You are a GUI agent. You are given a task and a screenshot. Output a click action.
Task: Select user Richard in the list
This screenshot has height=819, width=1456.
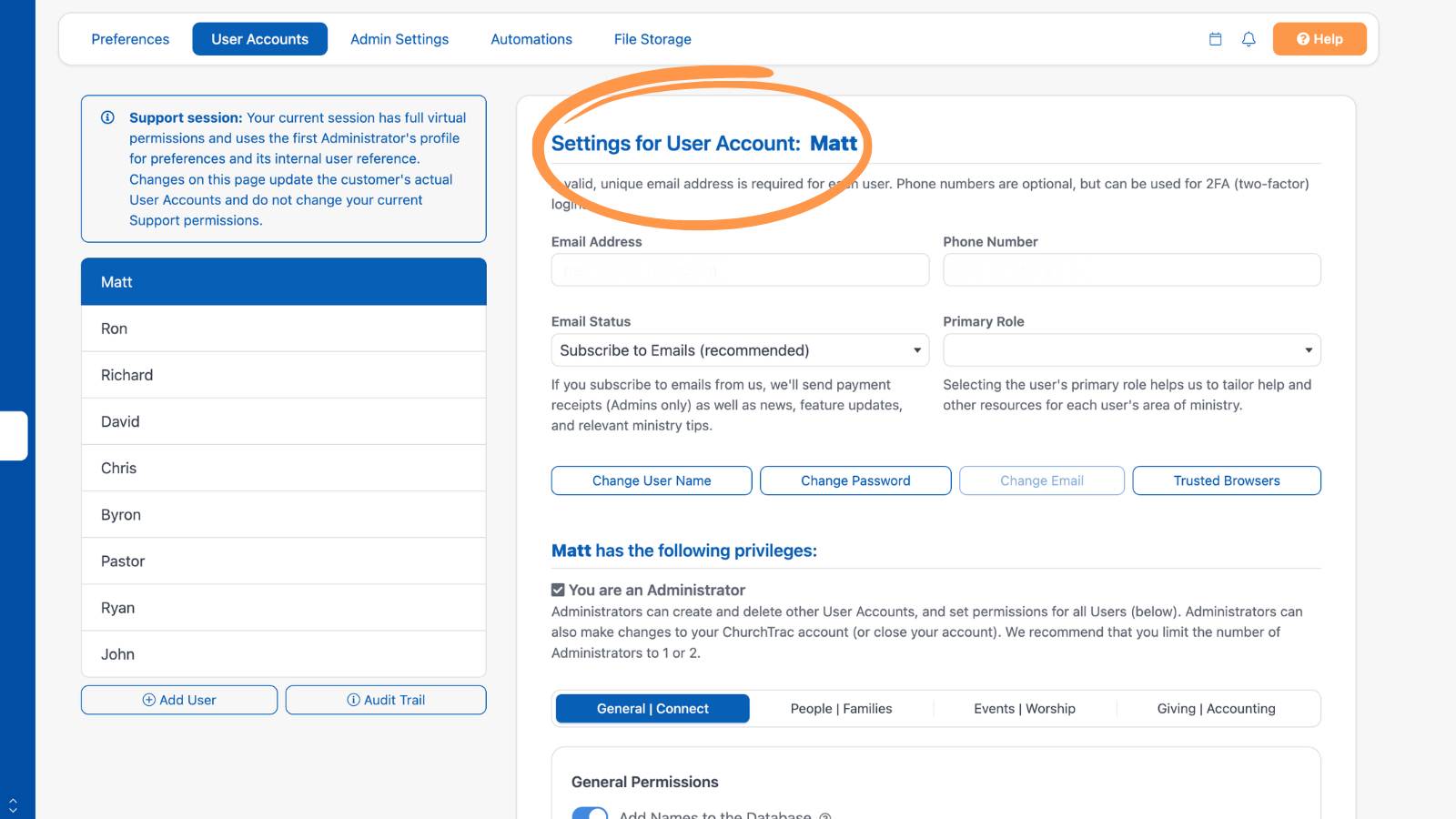click(284, 375)
